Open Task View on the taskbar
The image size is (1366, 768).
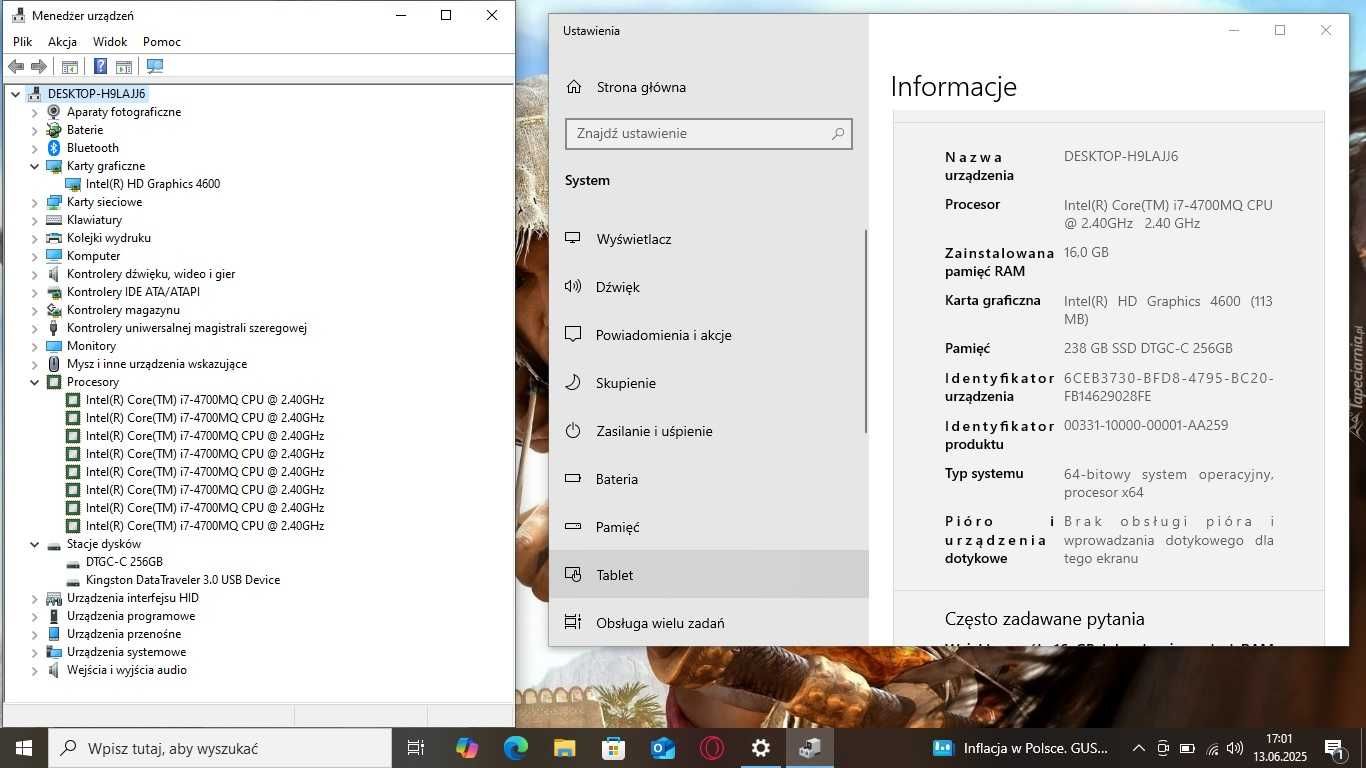[416, 748]
